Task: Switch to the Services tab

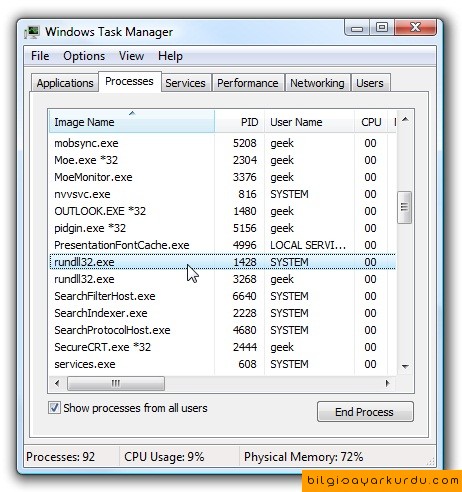Action: click(x=185, y=83)
